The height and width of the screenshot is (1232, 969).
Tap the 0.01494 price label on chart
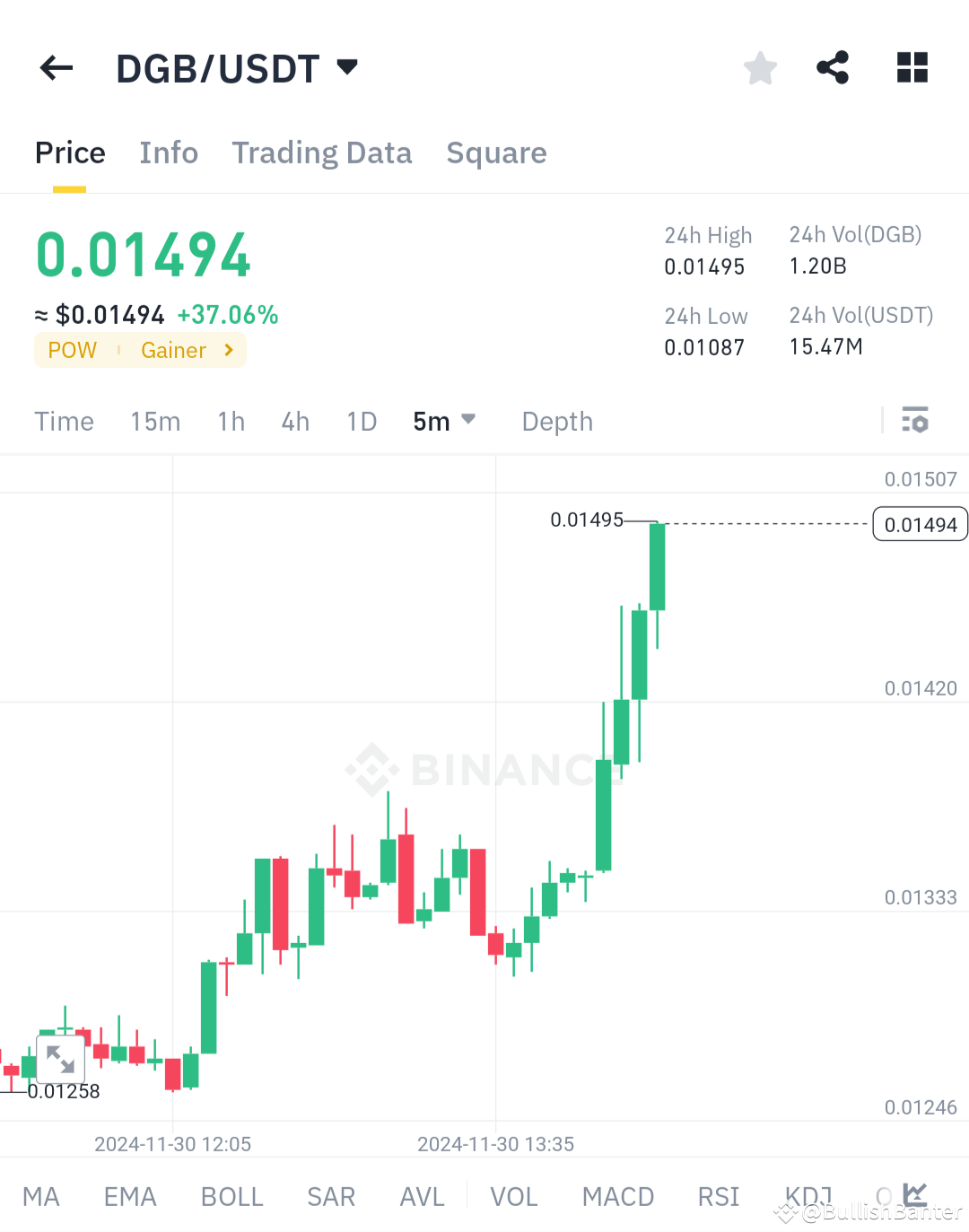[x=919, y=524]
